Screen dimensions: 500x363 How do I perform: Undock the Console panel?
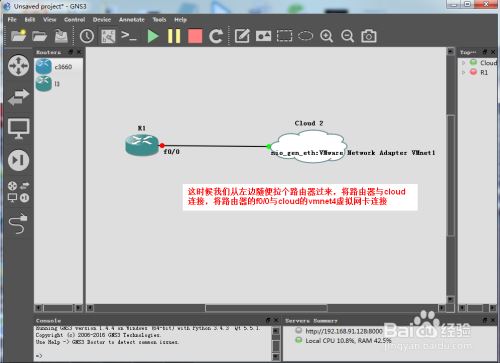coord(268,320)
